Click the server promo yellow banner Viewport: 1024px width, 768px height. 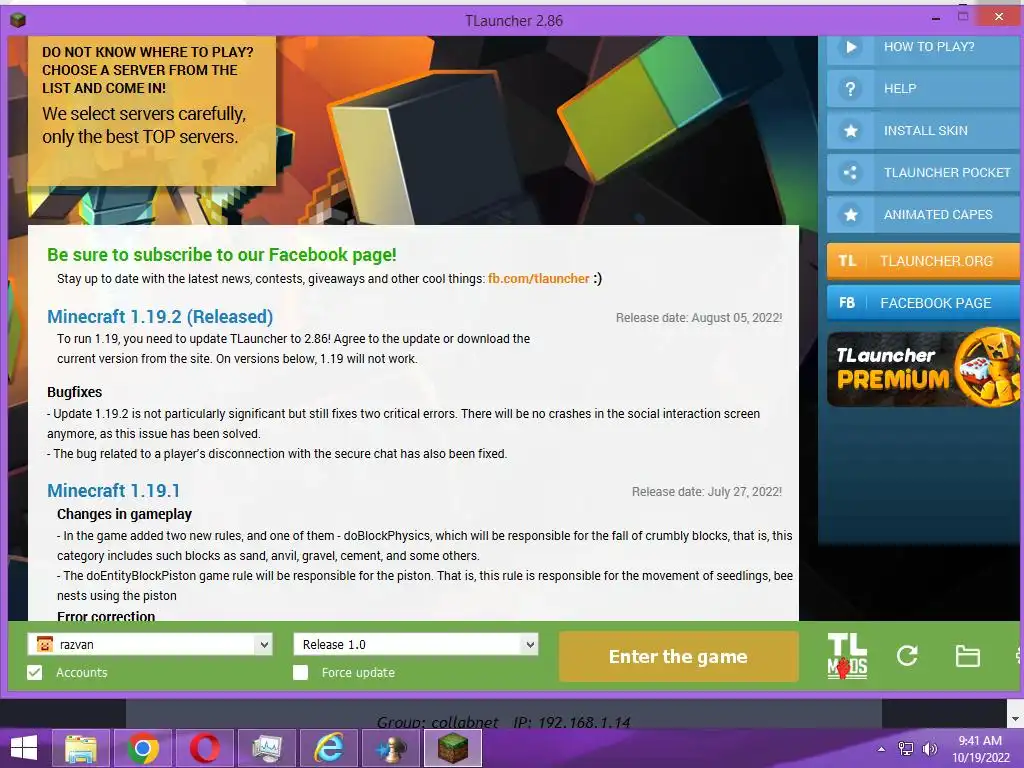(x=152, y=111)
